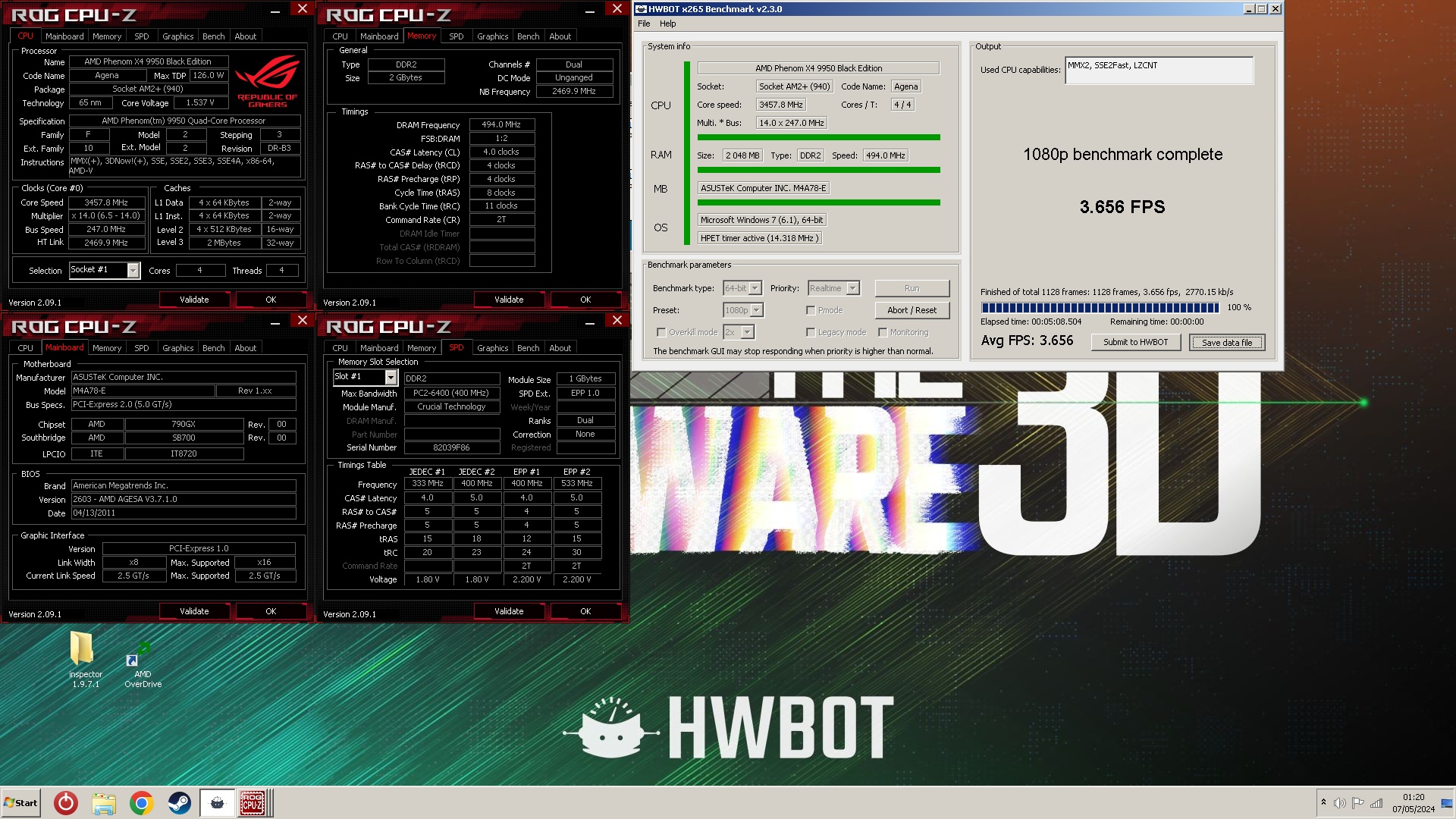Viewport: 1456px width, 819px height.
Task: Toggle the Overkill mode checkbox
Action: (x=661, y=332)
